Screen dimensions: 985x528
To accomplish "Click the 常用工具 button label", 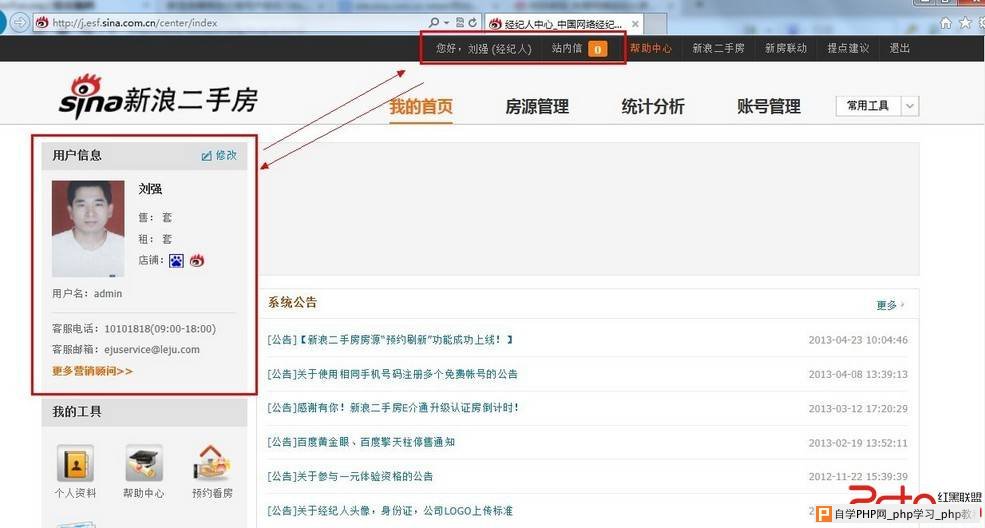I will (868, 106).
